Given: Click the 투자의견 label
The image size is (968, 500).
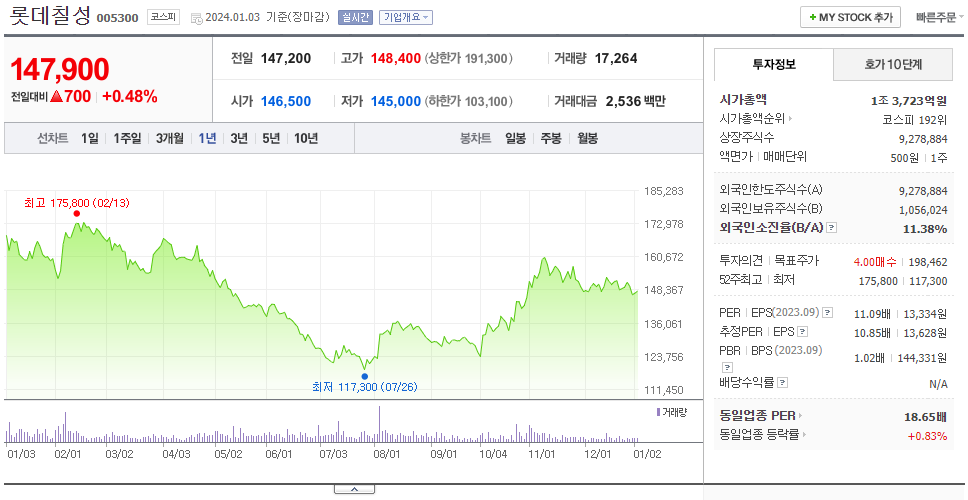Looking at the screenshot, I should [741, 261].
